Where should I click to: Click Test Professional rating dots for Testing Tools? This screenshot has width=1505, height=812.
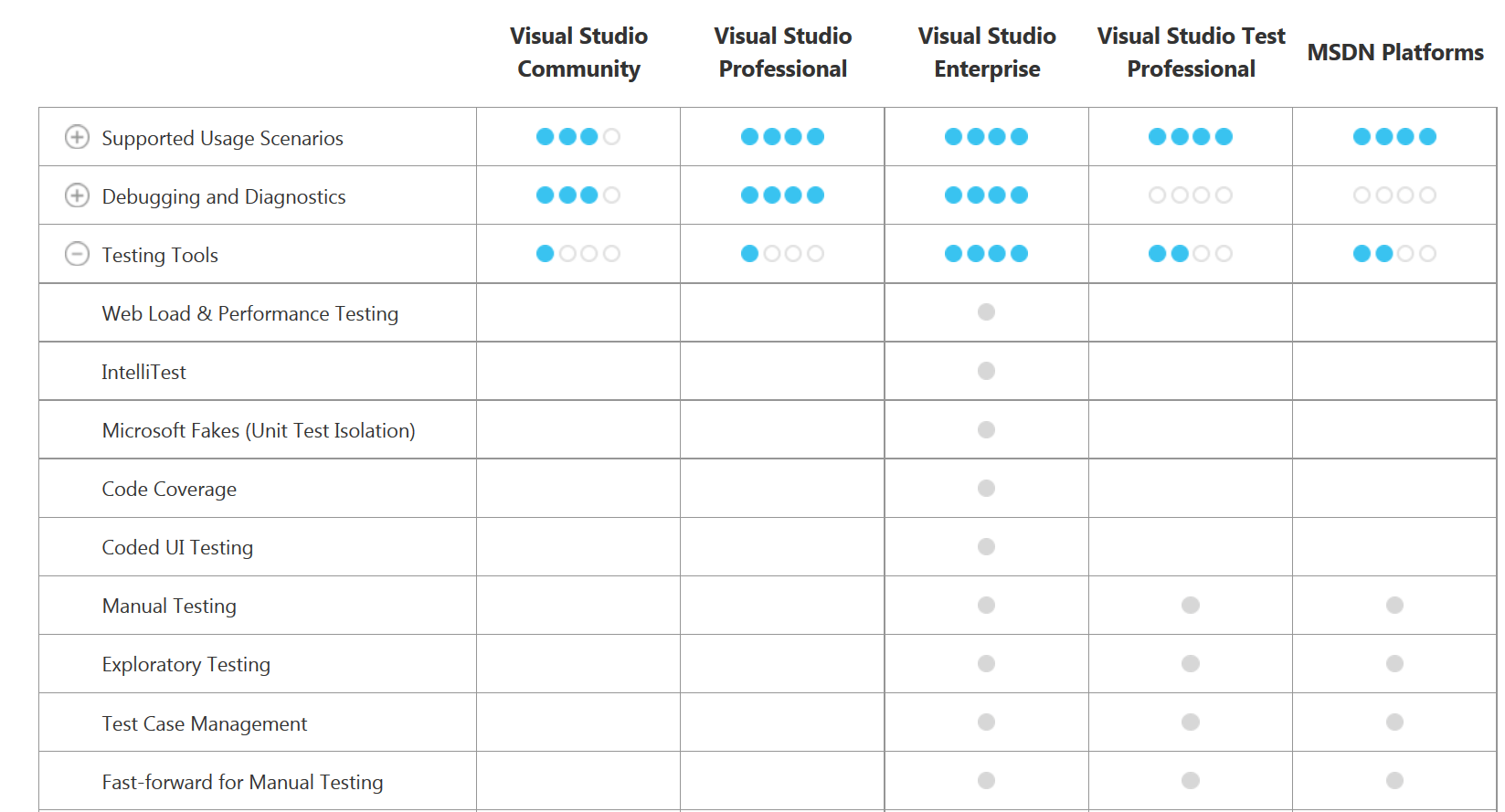[x=1191, y=254]
